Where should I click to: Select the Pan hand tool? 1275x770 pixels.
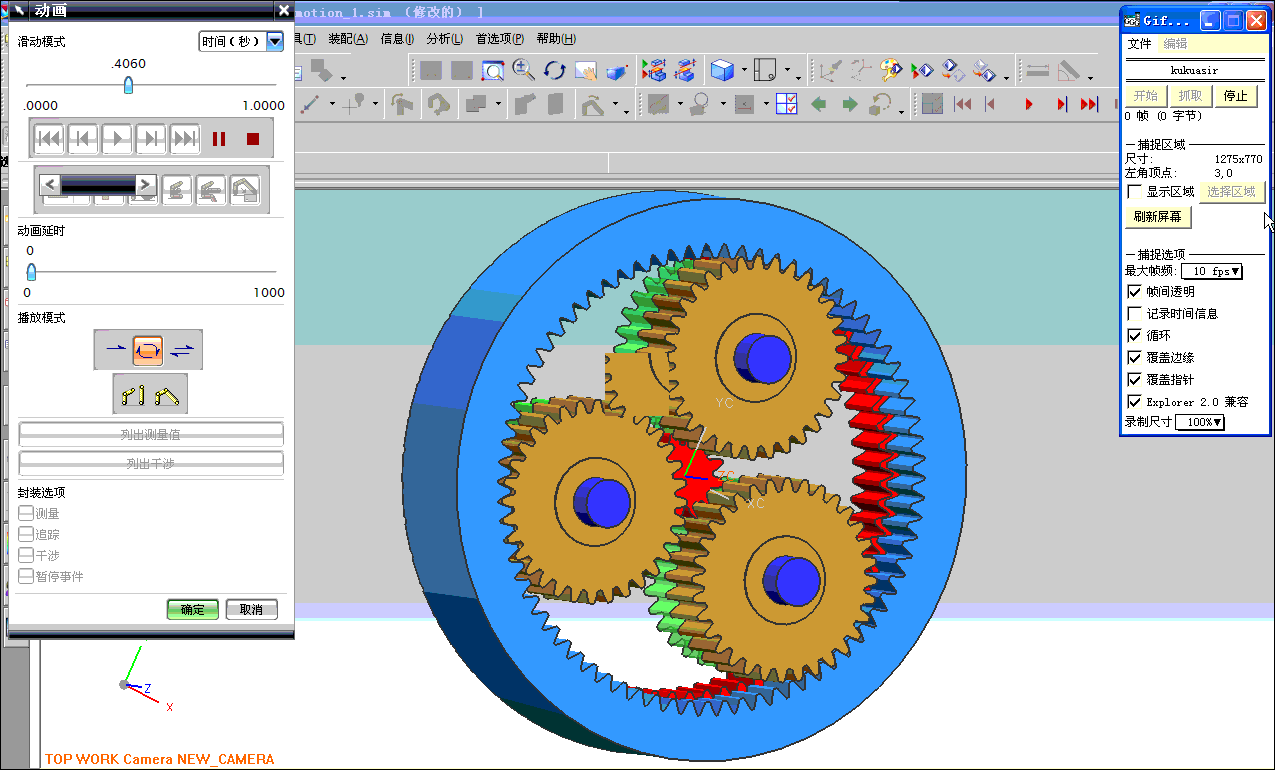pyautogui.click(x=586, y=70)
